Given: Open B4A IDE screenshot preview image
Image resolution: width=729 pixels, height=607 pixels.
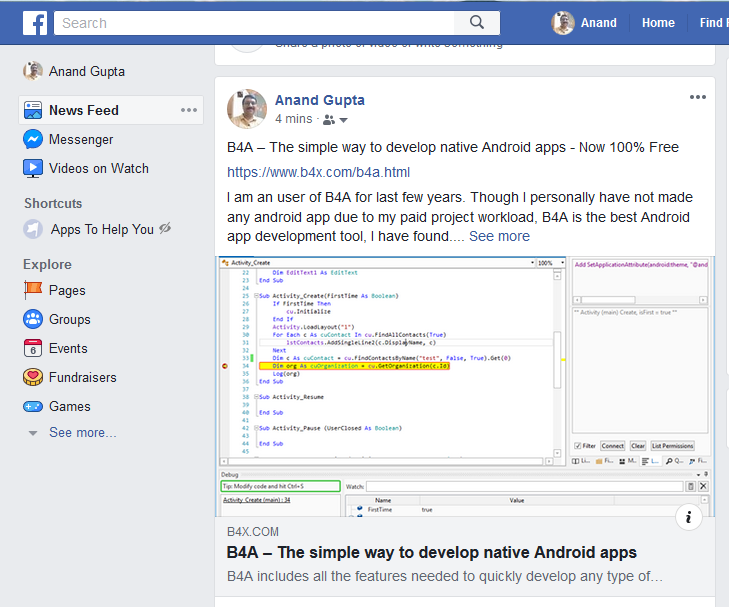Looking at the screenshot, I should [x=465, y=386].
